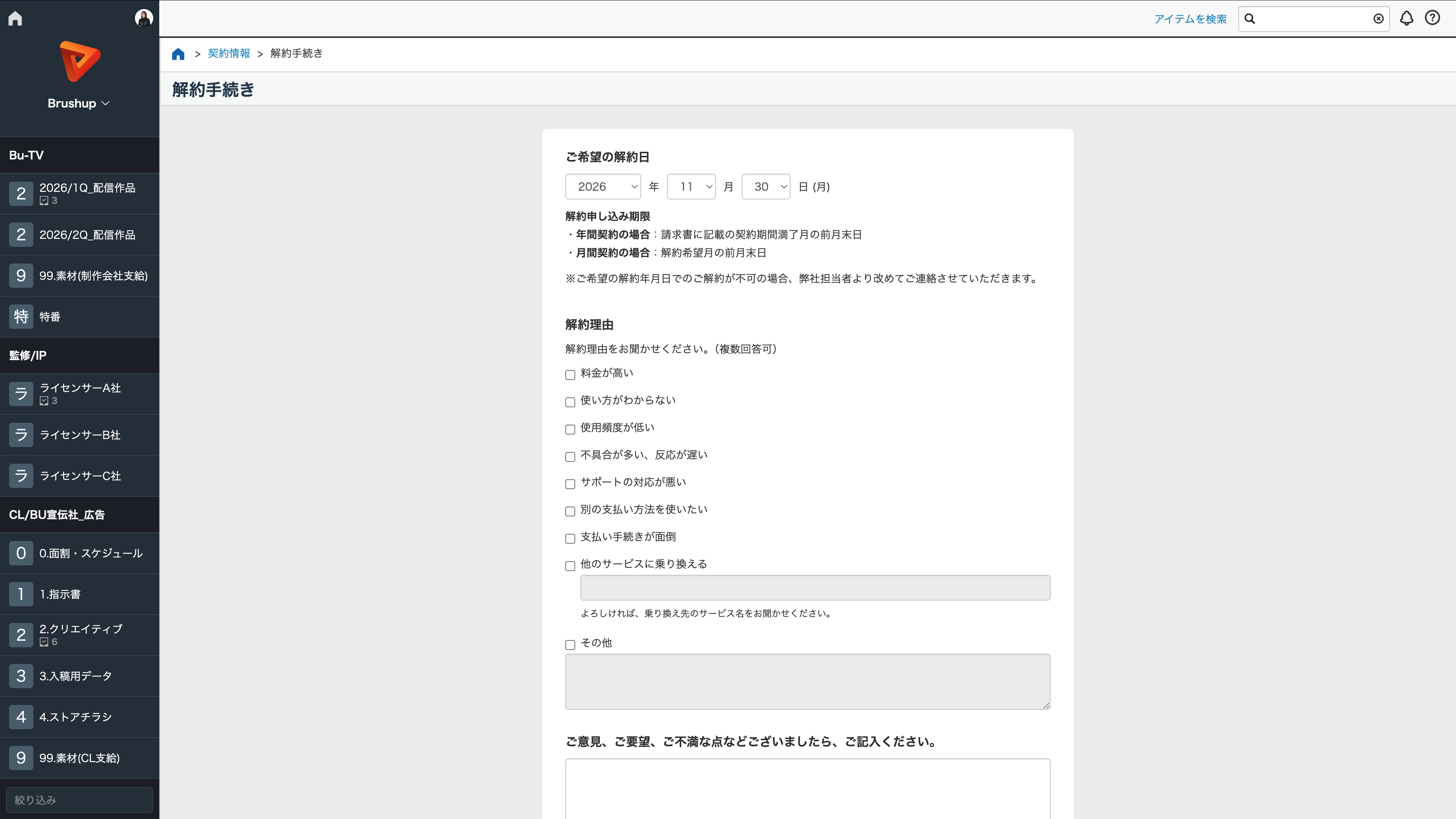Click the ライセンサーC社 project icon
This screenshot has width=1456, height=819.
click(x=21, y=476)
